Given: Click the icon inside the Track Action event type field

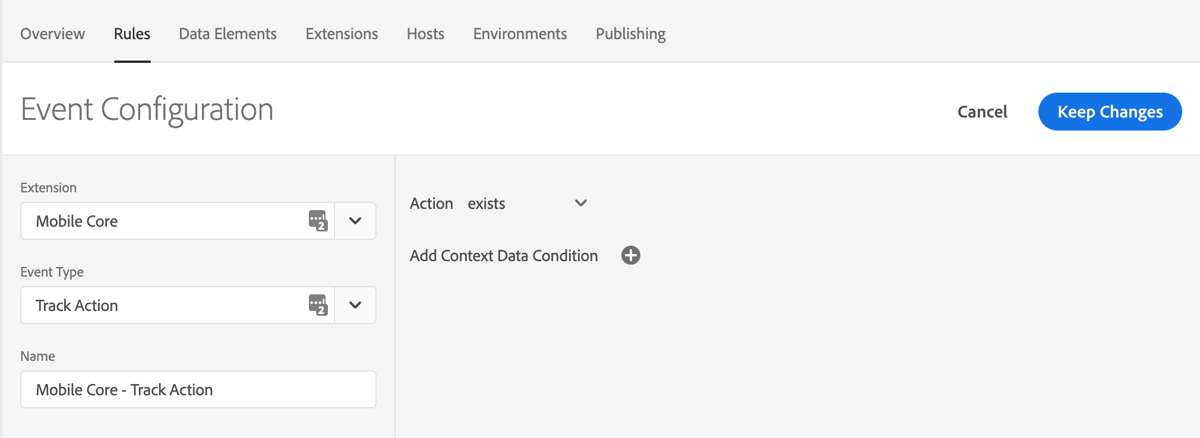Looking at the screenshot, I should click(x=318, y=305).
